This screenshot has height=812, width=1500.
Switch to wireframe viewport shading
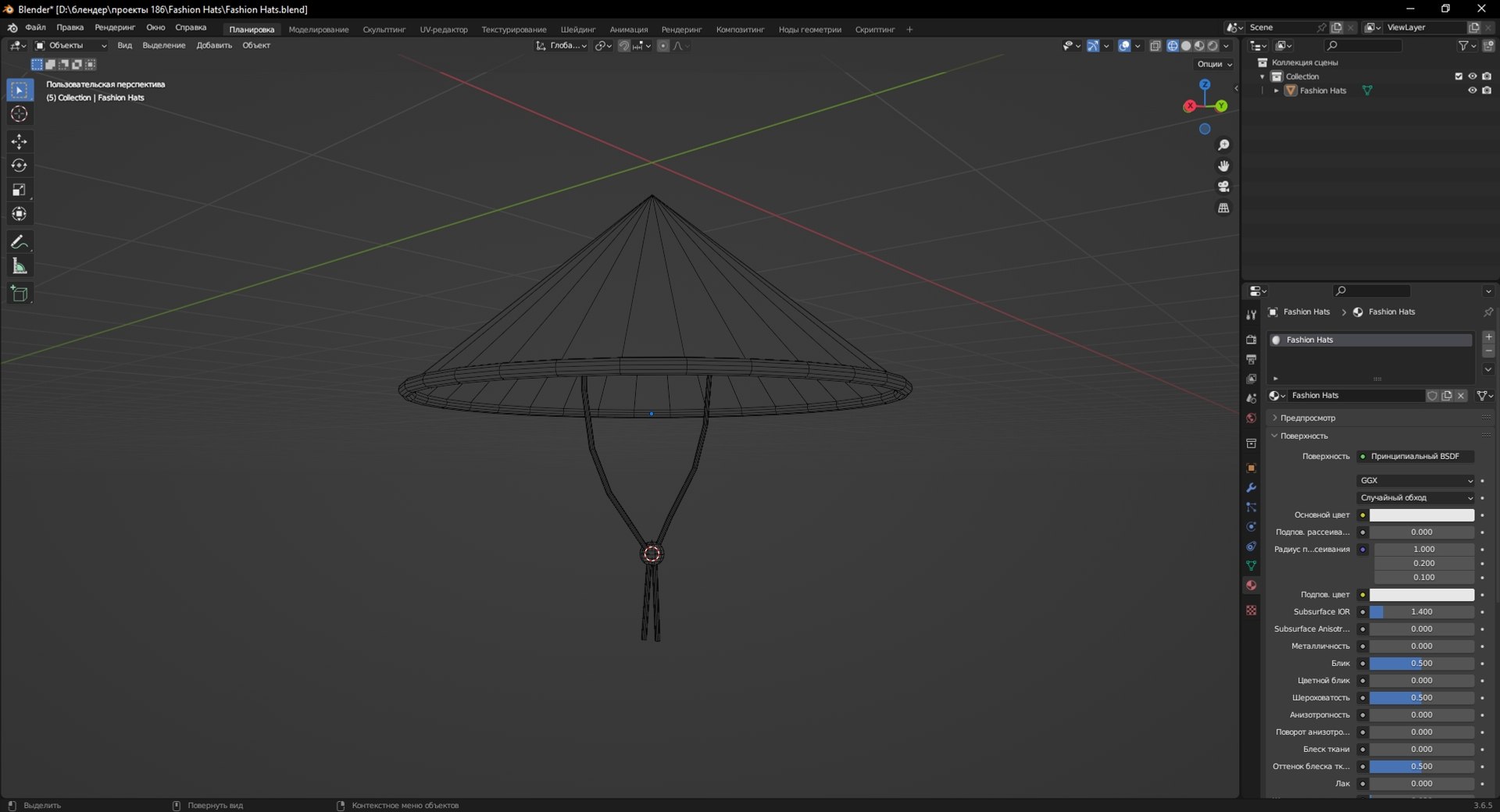click(1173, 46)
